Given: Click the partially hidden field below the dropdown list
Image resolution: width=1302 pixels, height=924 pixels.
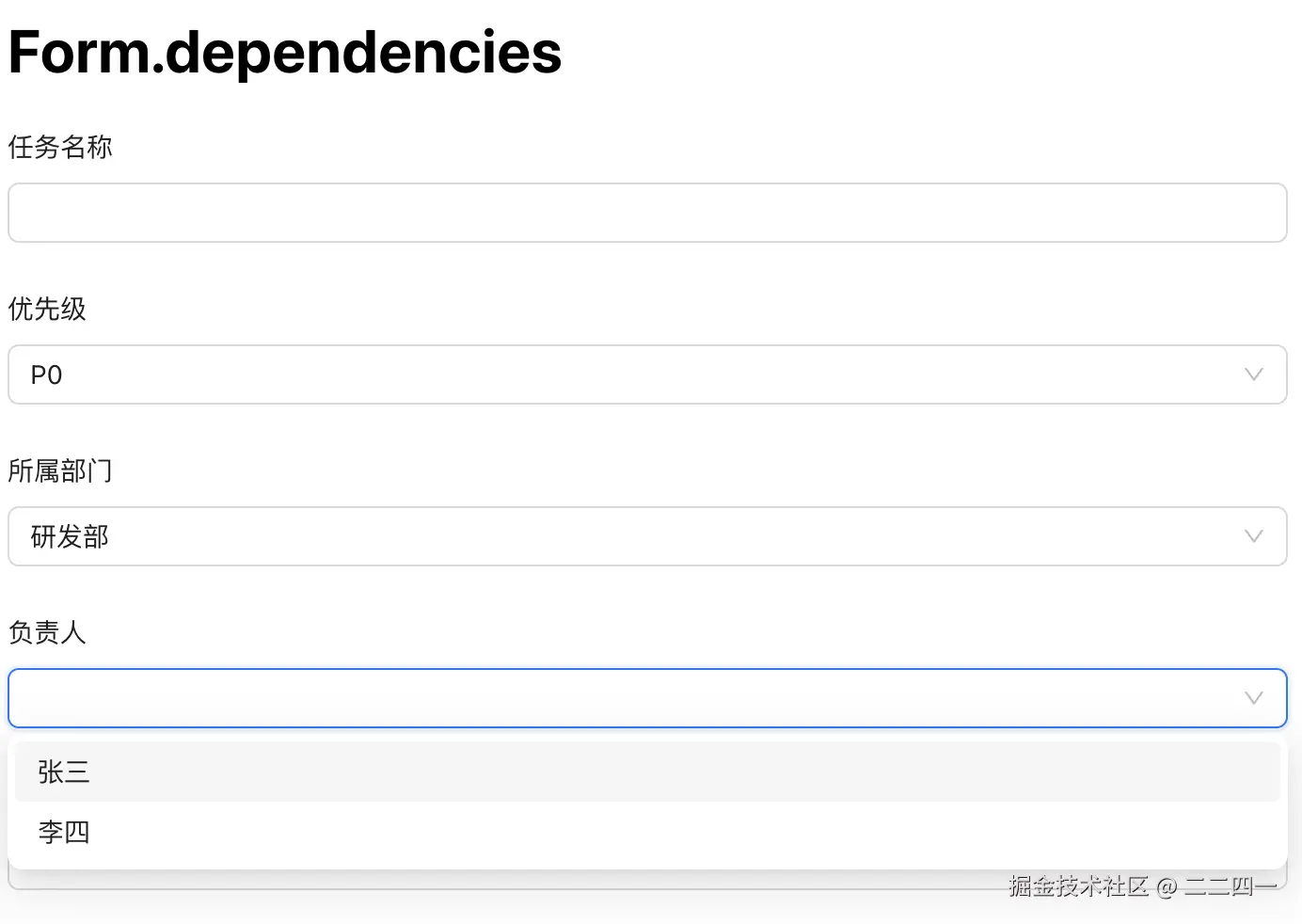Looking at the screenshot, I should [x=470, y=883].
